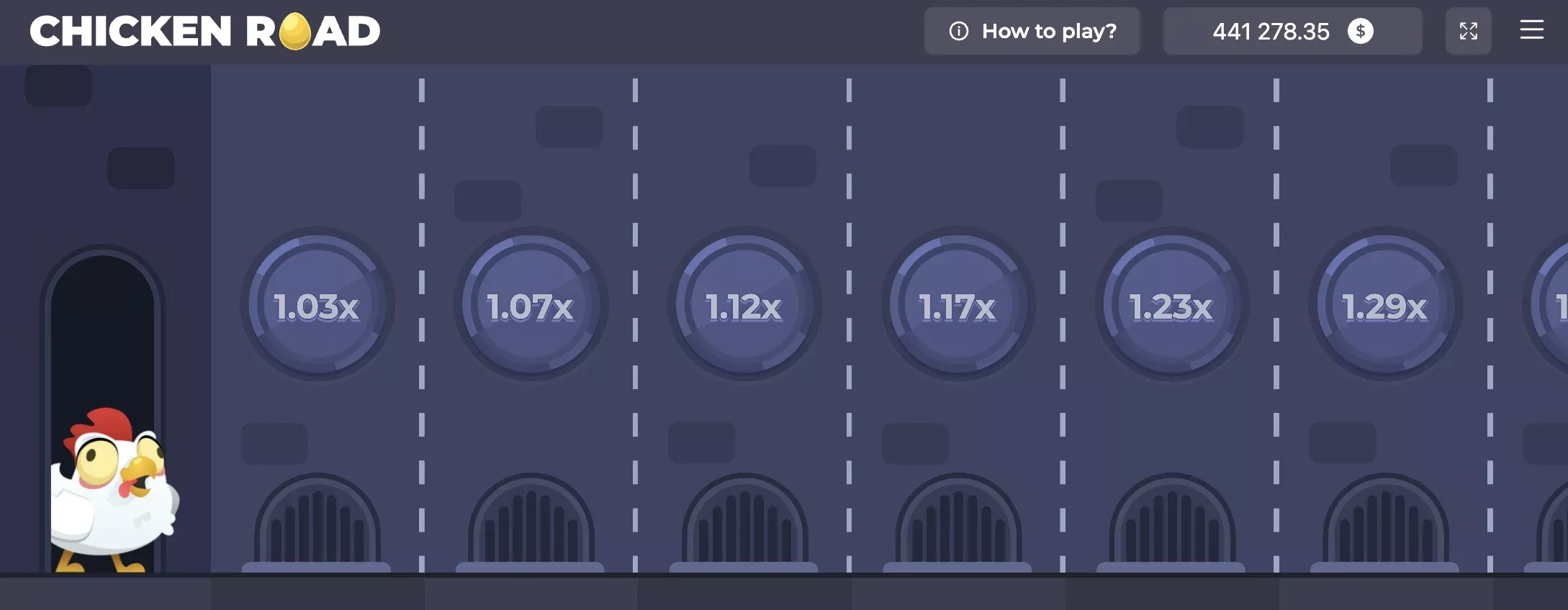Click the fullscreen expand icon

click(x=1468, y=31)
